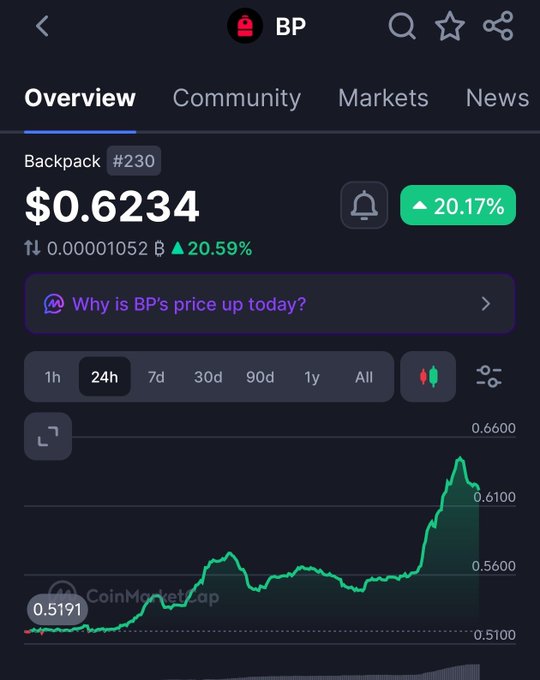Tap the Backpack coin name
The width and height of the screenshot is (540, 680).
pyautogui.click(x=62, y=161)
